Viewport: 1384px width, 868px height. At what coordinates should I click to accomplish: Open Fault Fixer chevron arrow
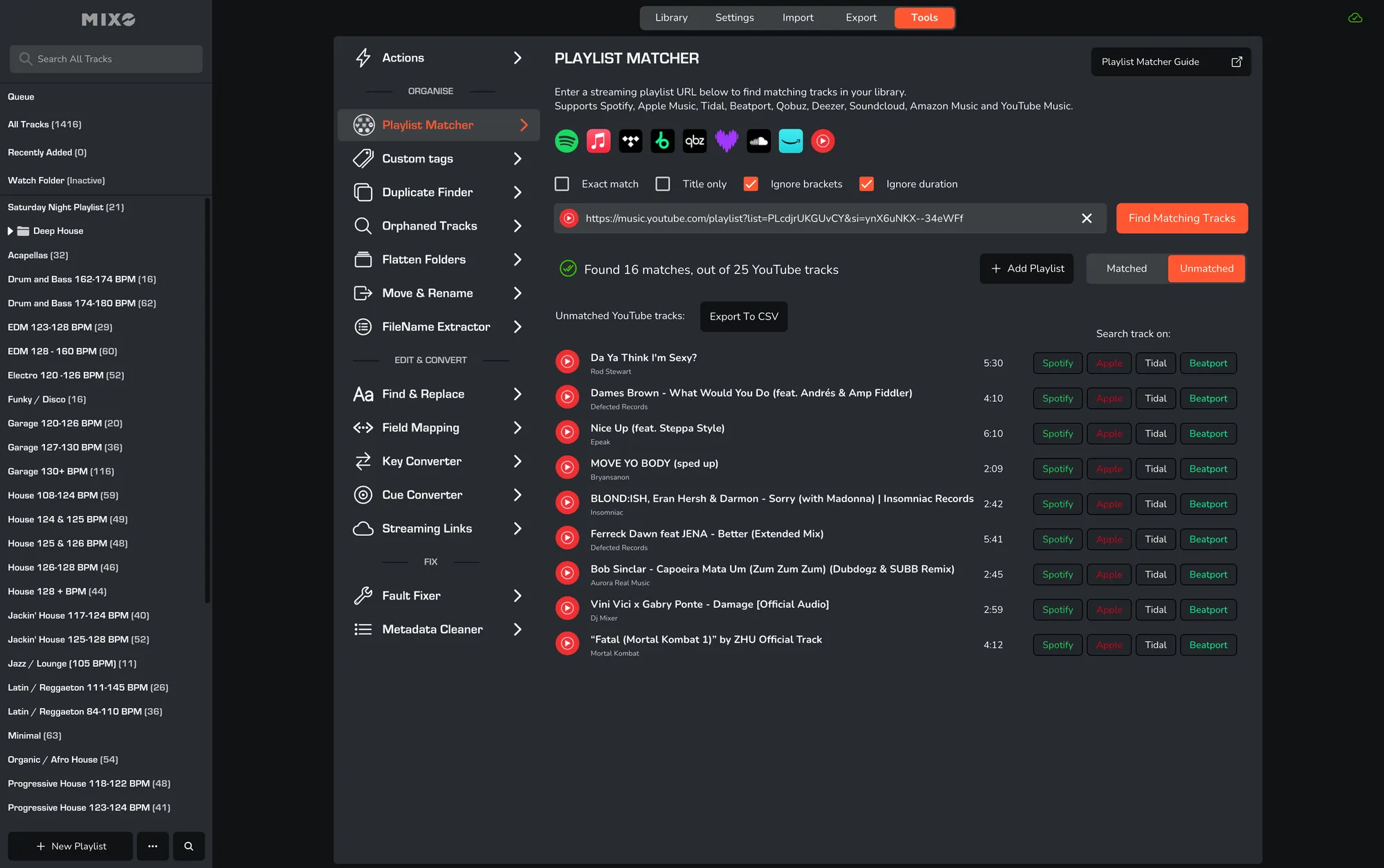click(x=518, y=595)
